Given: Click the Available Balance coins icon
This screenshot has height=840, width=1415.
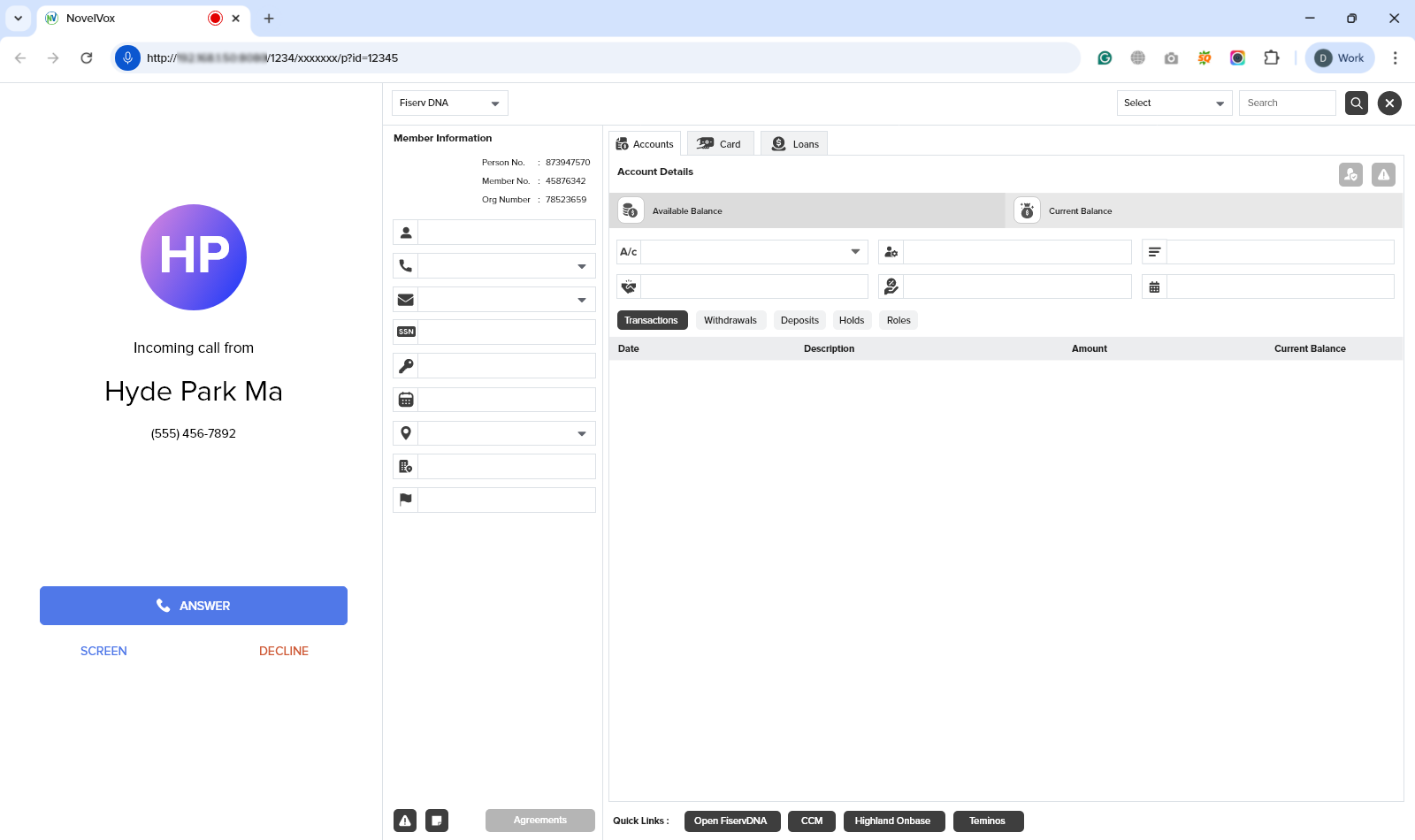Looking at the screenshot, I should pyautogui.click(x=631, y=210).
